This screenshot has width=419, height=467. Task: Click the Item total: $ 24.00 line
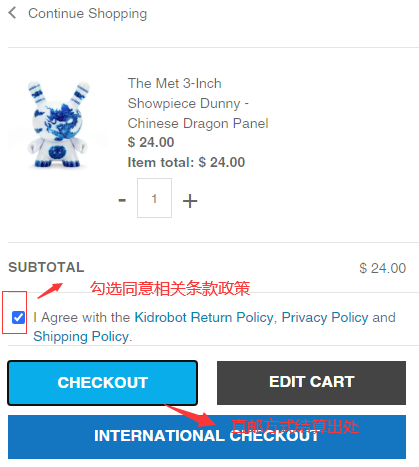coord(186,162)
